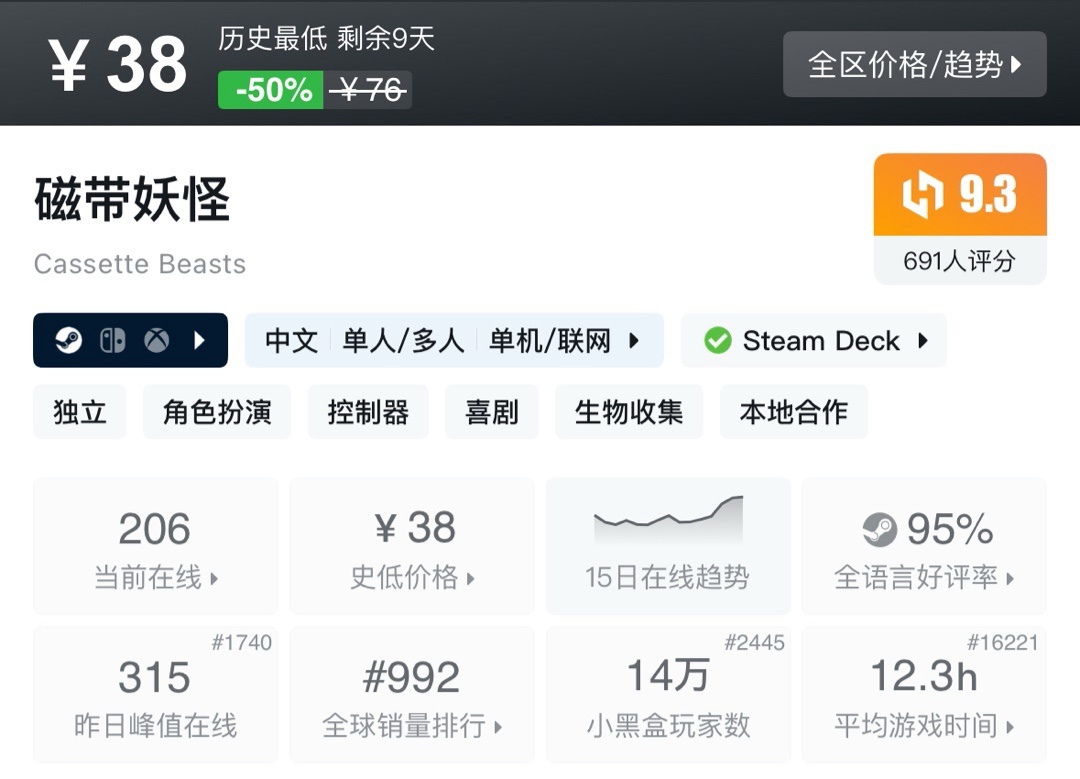Open 史低价格 price history

pyautogui.click(x=412, y=545)
